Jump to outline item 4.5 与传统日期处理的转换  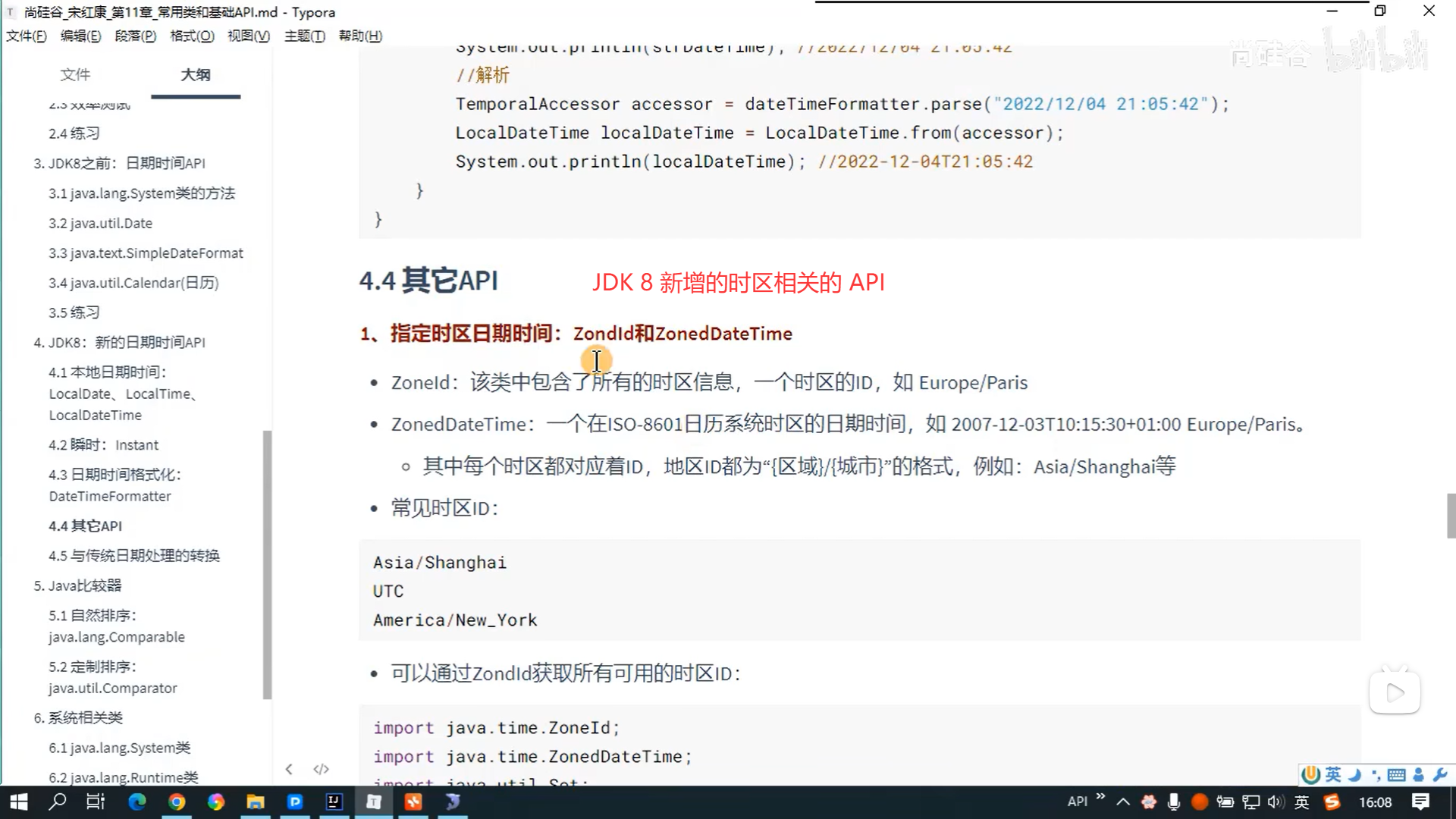pyautogui.click(x=134, y=555)
